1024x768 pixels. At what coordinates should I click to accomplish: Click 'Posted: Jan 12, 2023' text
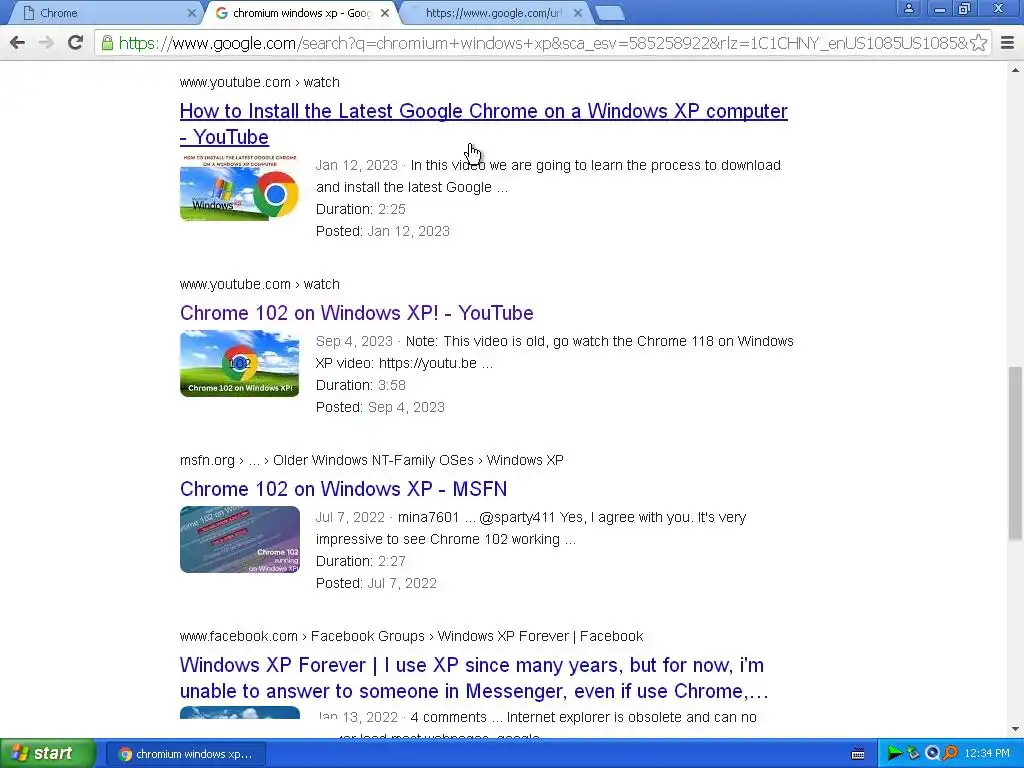pos(383,231)
